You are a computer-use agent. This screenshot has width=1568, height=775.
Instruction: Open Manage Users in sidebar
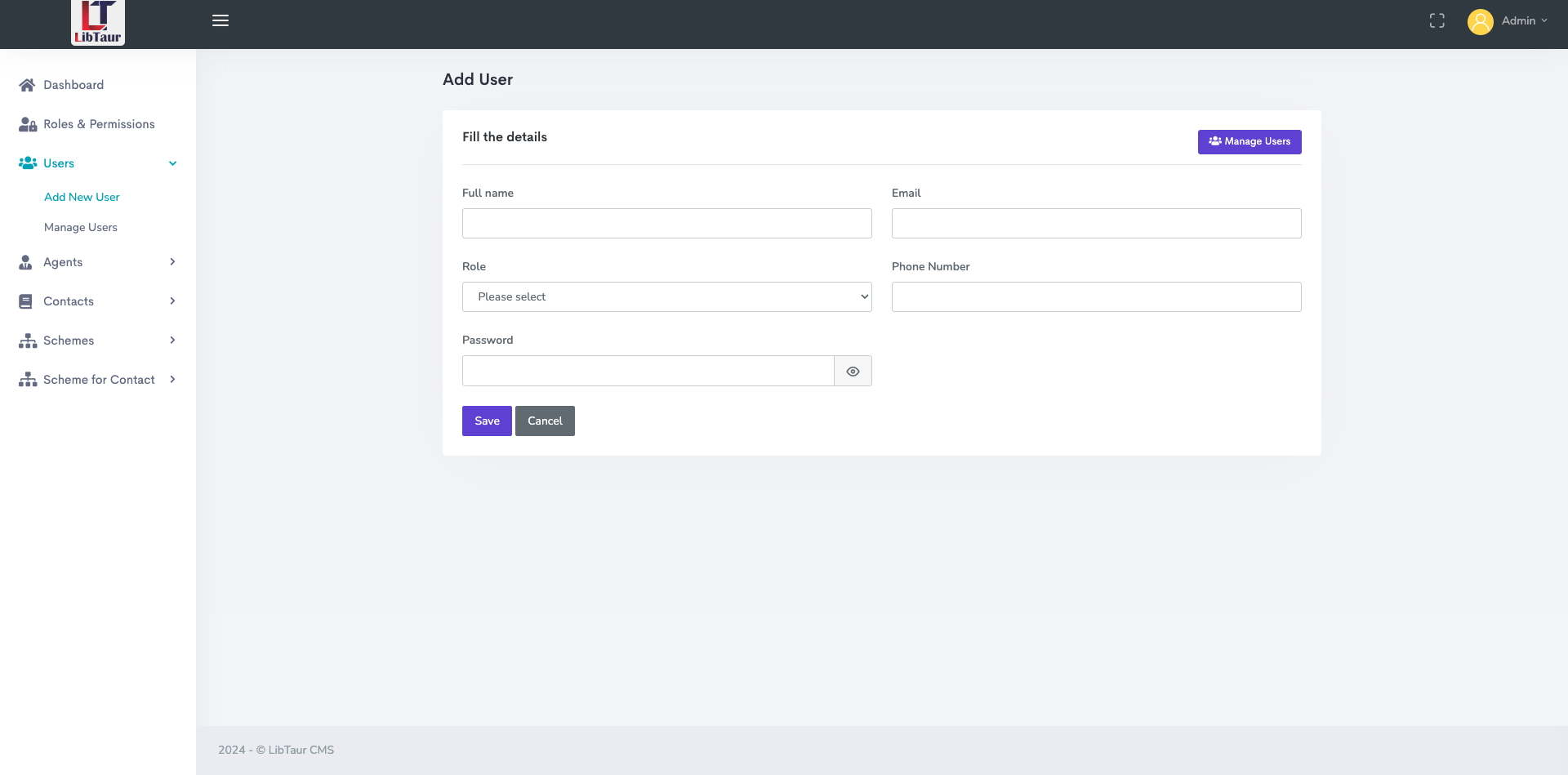(x=81, y=227)
